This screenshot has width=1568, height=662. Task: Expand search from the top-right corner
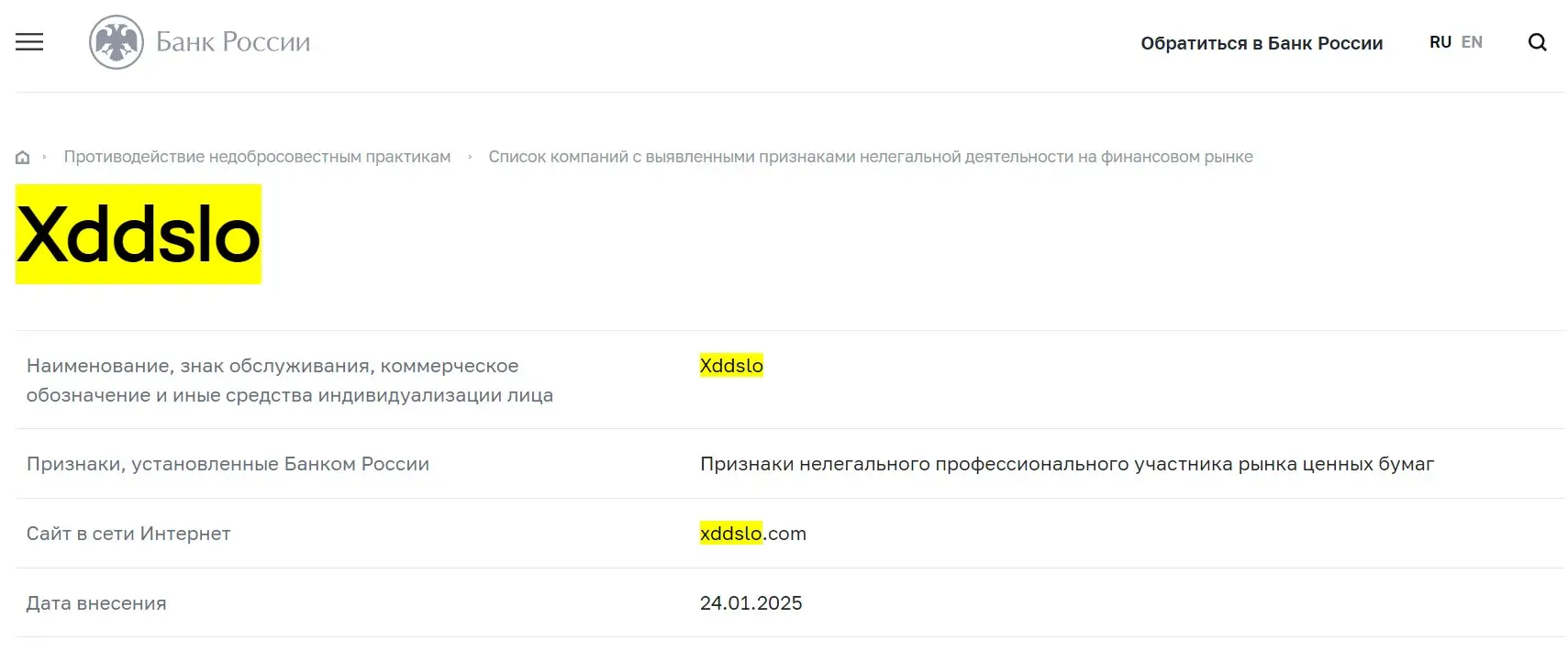point(1537,41)
